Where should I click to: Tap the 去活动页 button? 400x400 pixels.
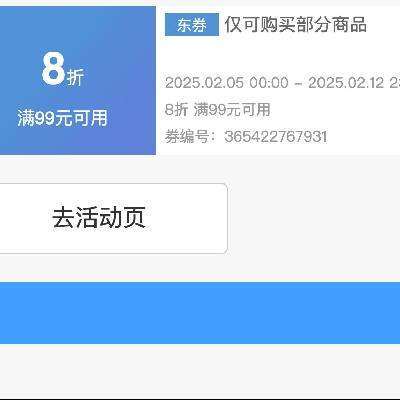click(113, 218)
